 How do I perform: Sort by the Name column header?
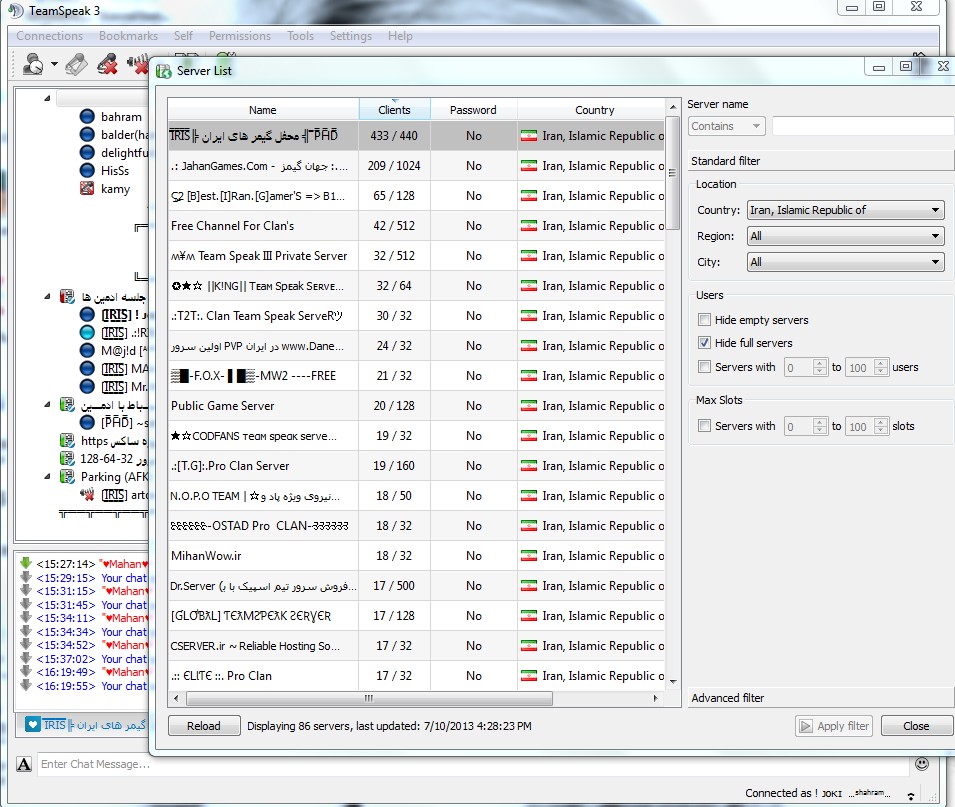[263, 110]
